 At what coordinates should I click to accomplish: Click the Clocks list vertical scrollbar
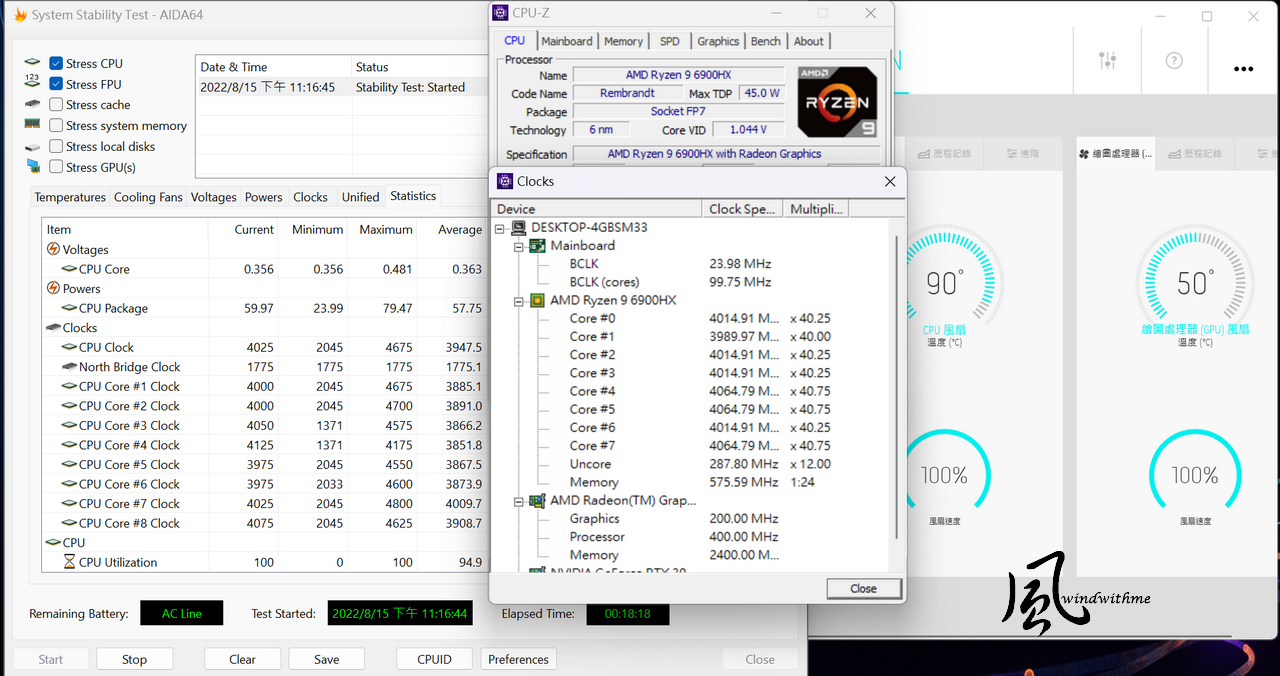coord(896,380)
